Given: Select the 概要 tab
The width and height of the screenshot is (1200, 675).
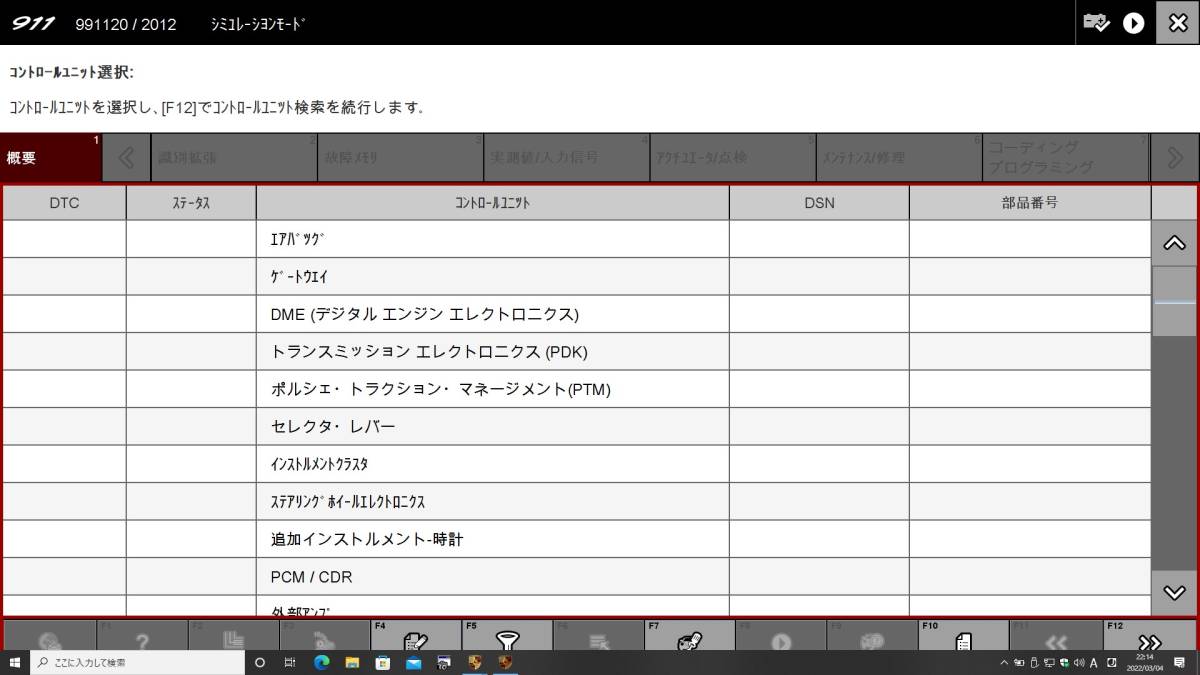Looking at the screenshot, I should (x=51, y=158).
